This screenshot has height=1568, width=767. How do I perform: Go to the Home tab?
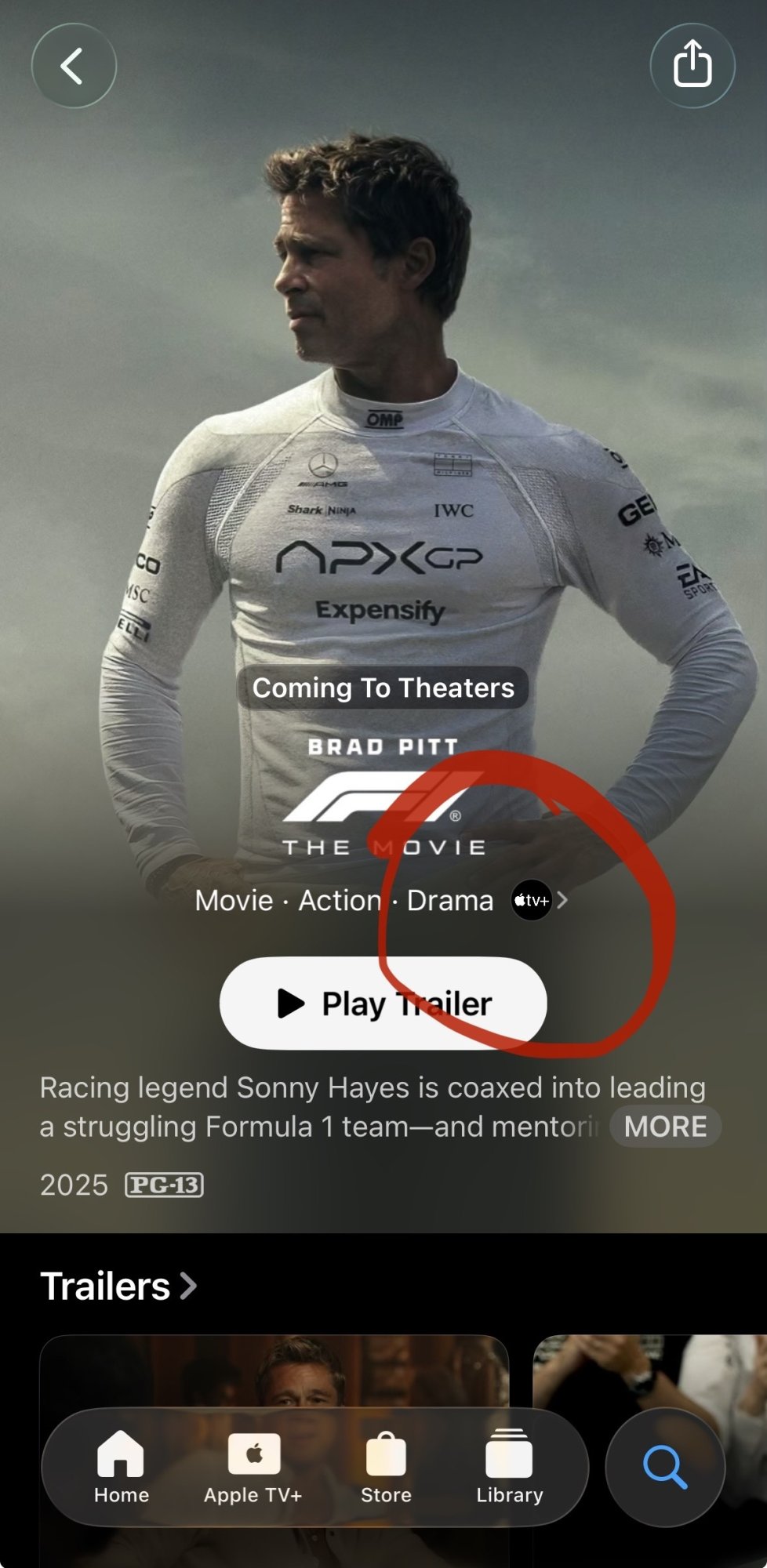coord(121,1467)
